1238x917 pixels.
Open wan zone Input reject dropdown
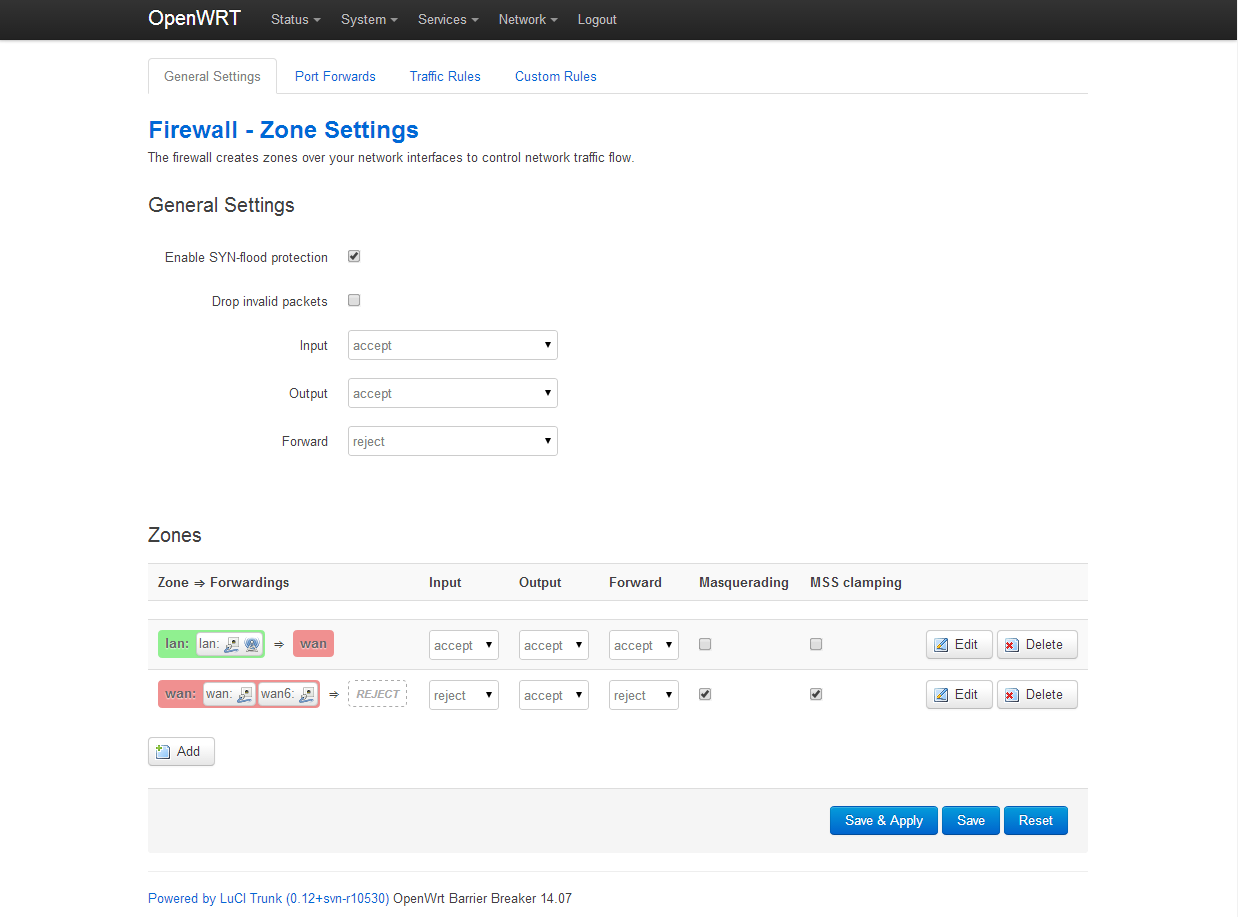(x=464, y=695)
